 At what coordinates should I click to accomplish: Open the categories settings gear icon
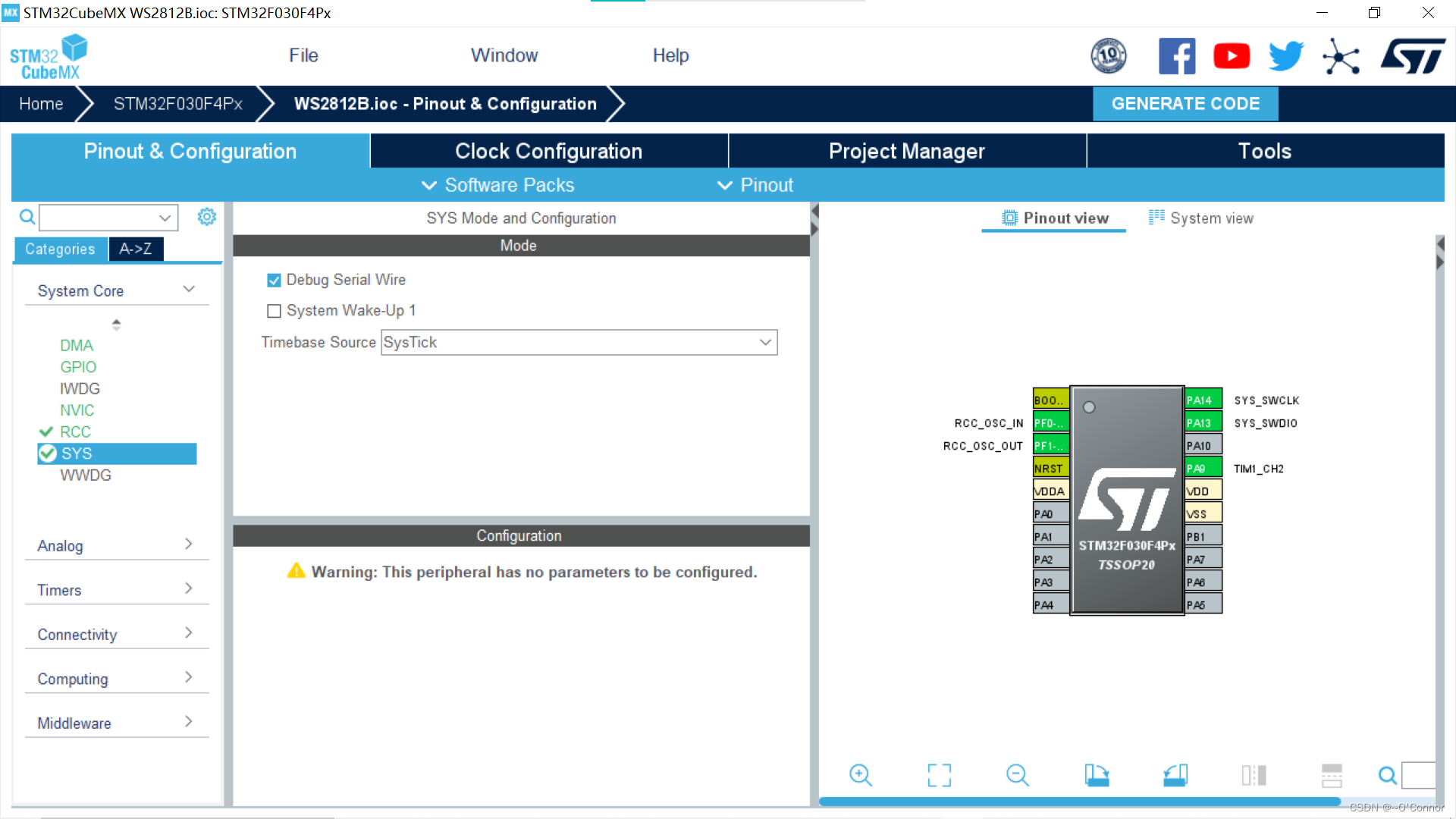point(206,218)
